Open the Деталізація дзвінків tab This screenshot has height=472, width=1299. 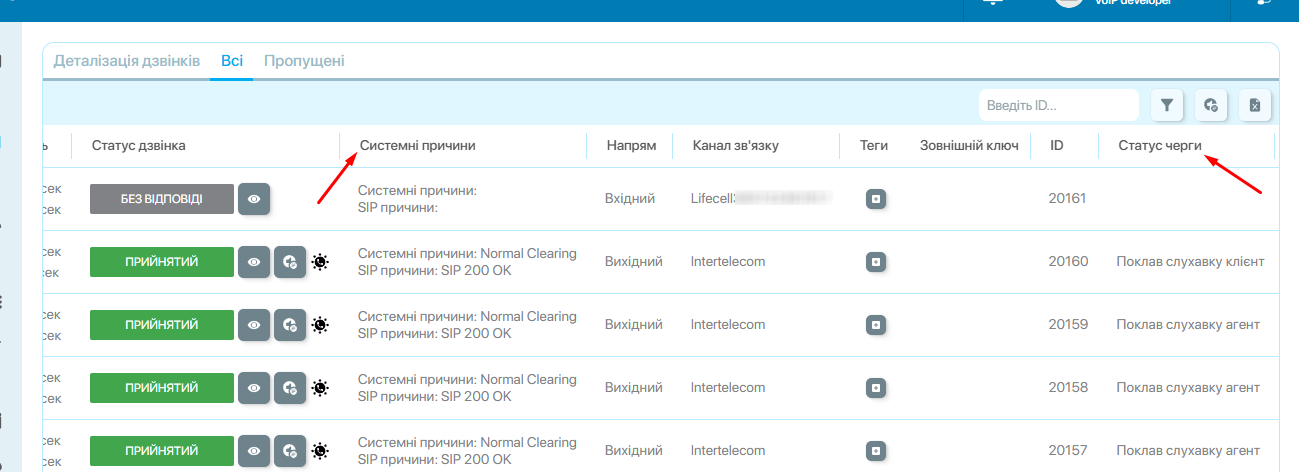click(127, 61)
